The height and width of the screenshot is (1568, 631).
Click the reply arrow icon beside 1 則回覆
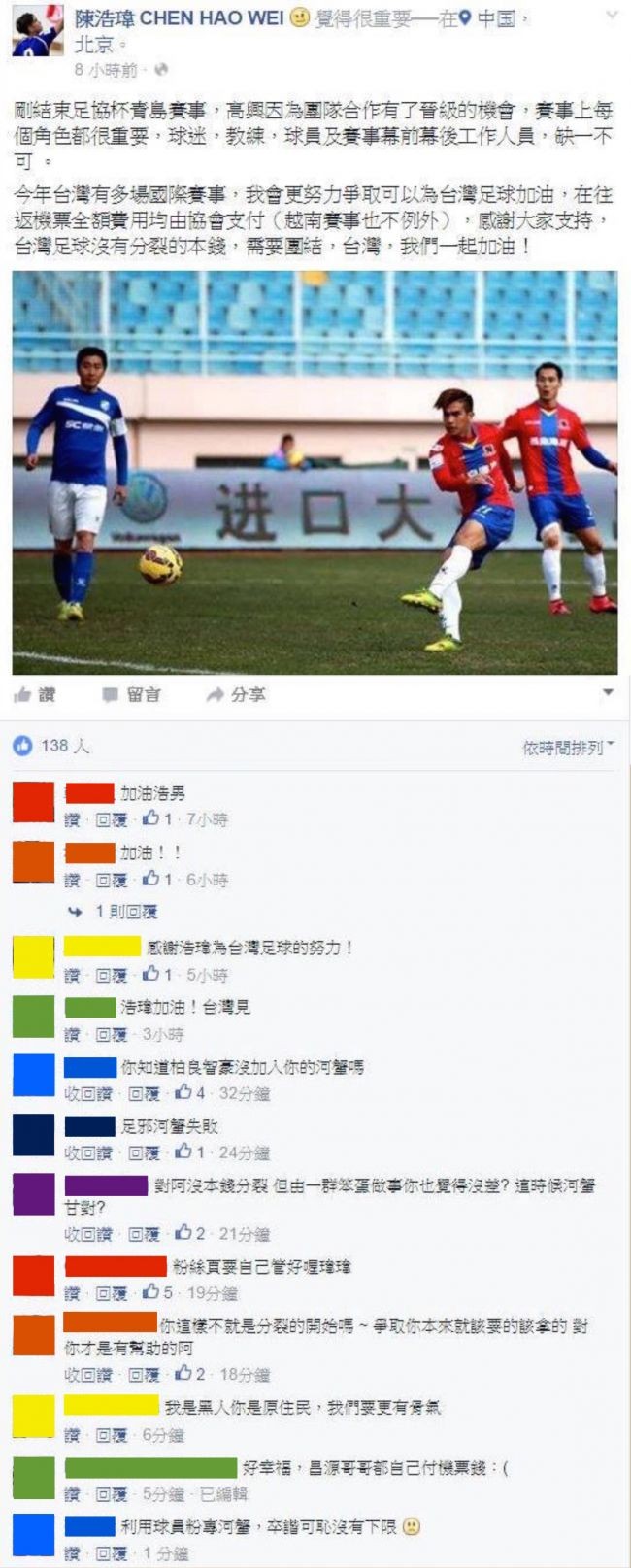(76, 912)
